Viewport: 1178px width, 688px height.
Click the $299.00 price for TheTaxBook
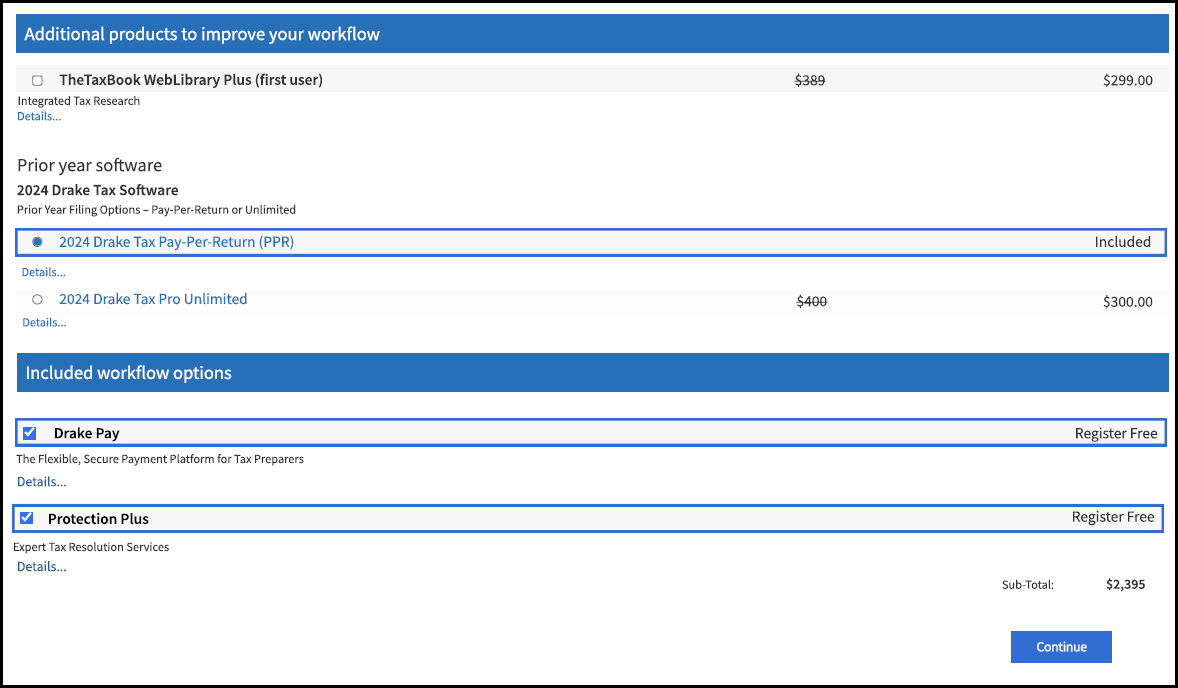(1128, 80)
